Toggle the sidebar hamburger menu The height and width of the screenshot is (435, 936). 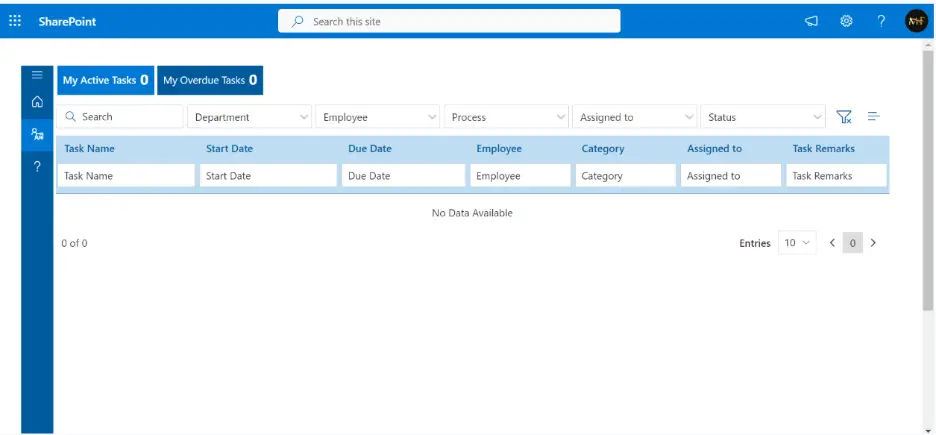37,75
